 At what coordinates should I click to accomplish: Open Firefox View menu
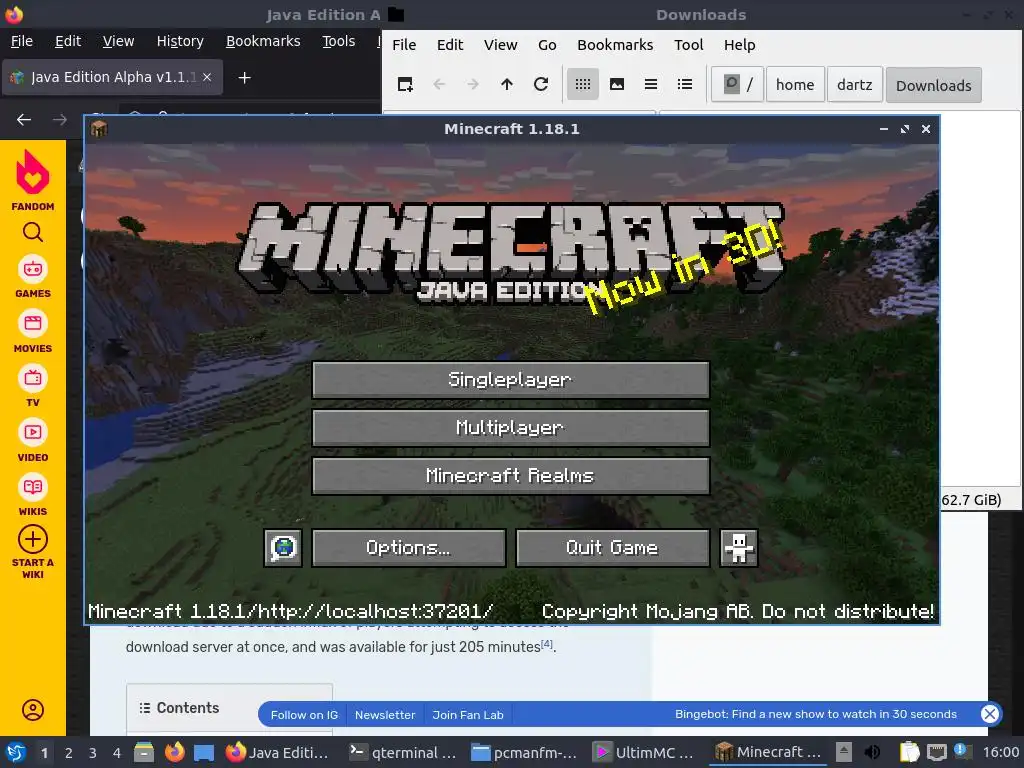click(118, 41)
